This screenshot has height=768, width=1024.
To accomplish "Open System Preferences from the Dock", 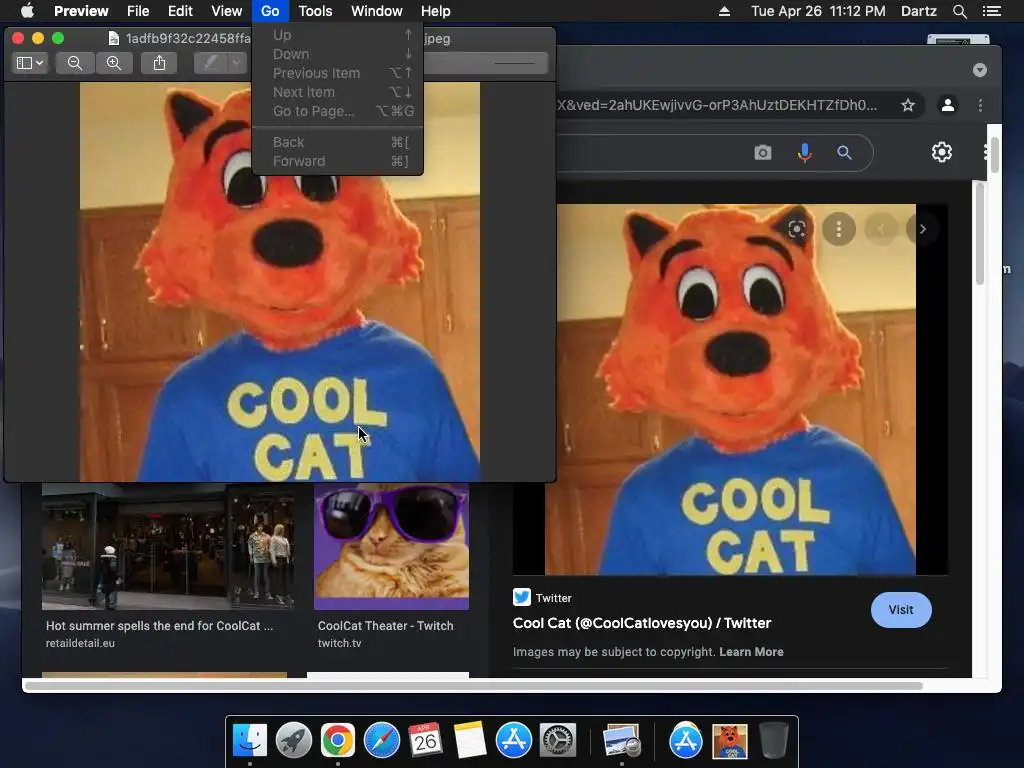I will click(x=557, y=740).
